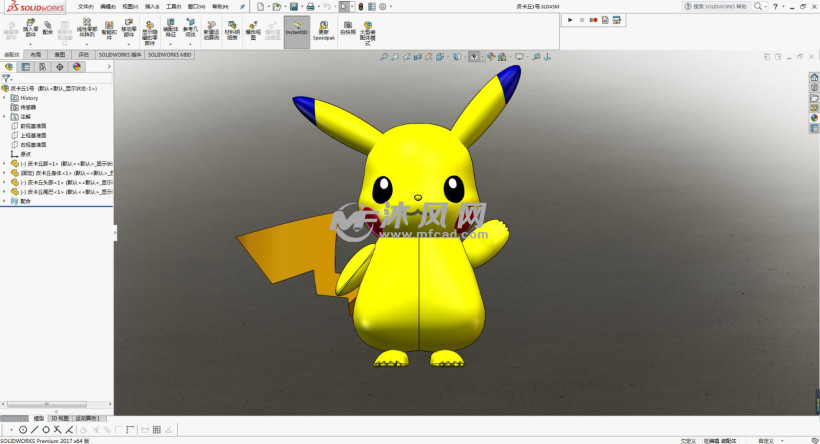The width and height of the screenshot is (820, 444).
Task: Click Zoom to Fit in view toolbar
Action: [x=384, y=56]
